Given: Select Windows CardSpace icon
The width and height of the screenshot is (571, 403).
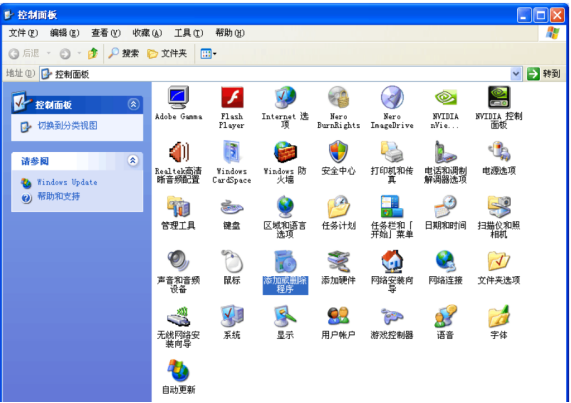Looking at the screenshot, I should 232,152.
